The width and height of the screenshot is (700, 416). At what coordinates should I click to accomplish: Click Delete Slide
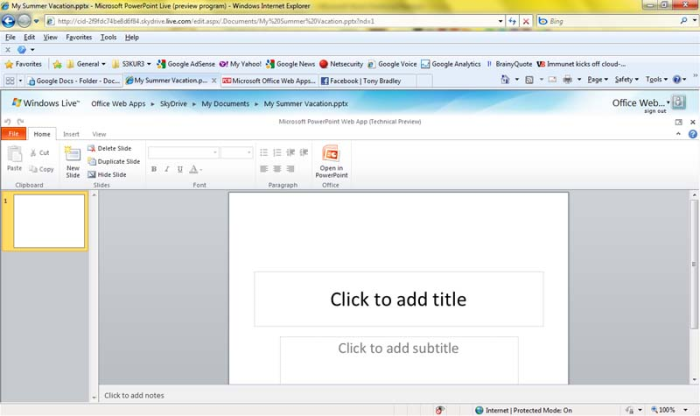109,148
